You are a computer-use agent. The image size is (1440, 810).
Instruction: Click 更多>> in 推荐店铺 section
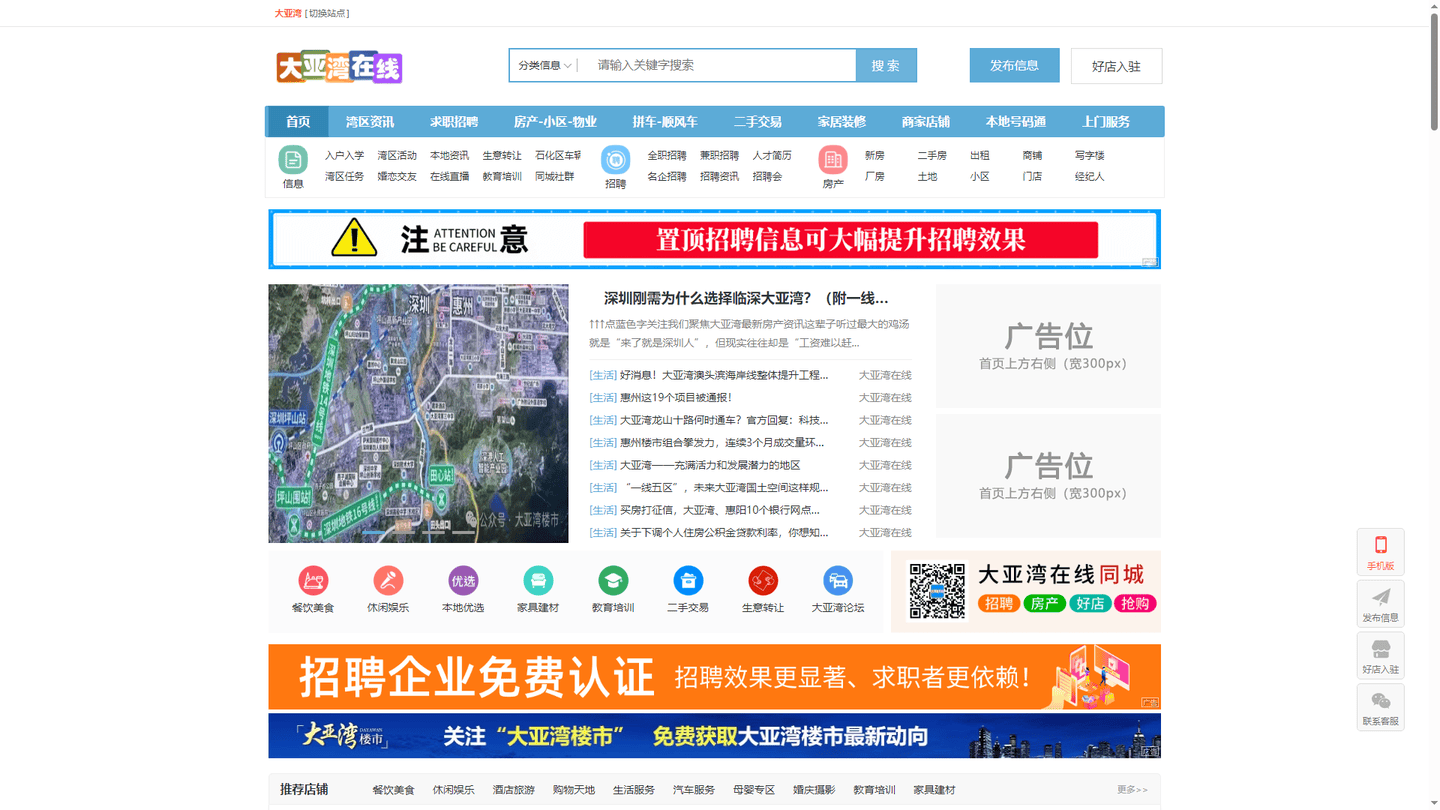1132,790
